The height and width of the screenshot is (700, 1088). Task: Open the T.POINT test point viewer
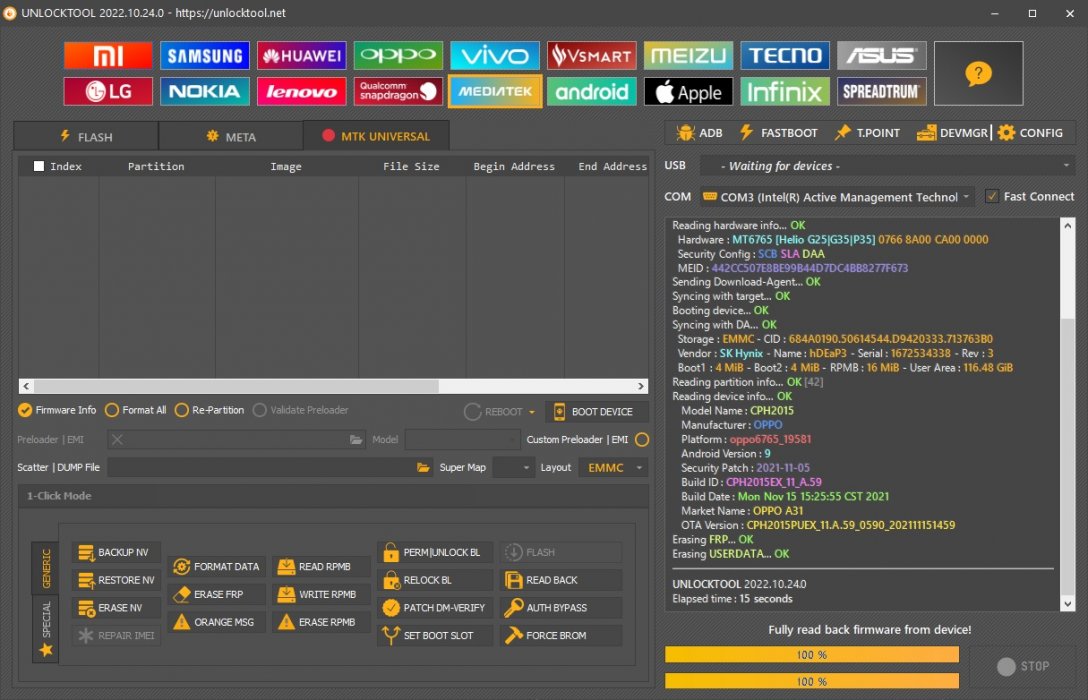pyautogui.click(x=867, y=133)
